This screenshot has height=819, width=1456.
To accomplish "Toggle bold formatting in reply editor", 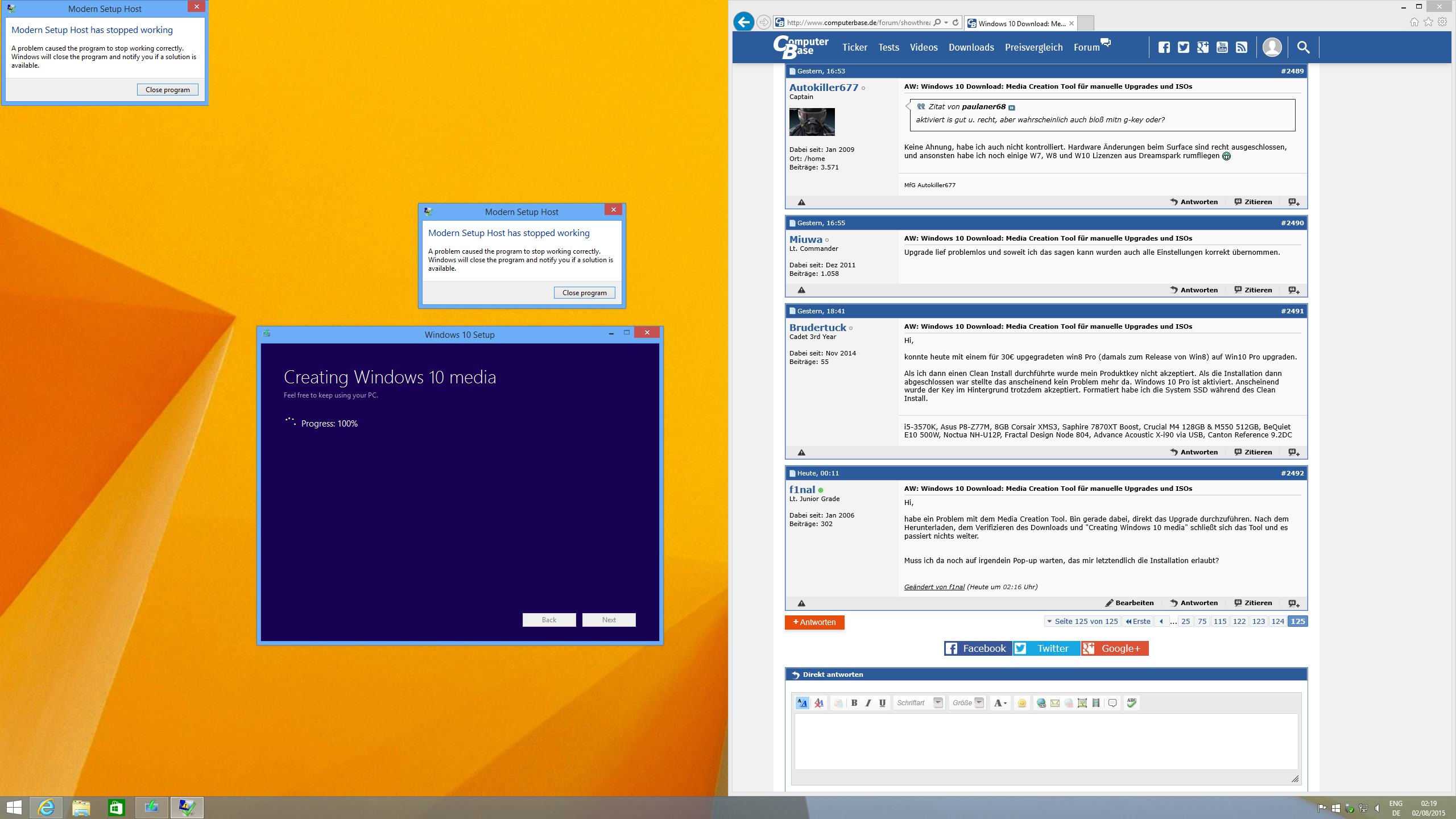I will pyautogui.click(x=854, y=703).
